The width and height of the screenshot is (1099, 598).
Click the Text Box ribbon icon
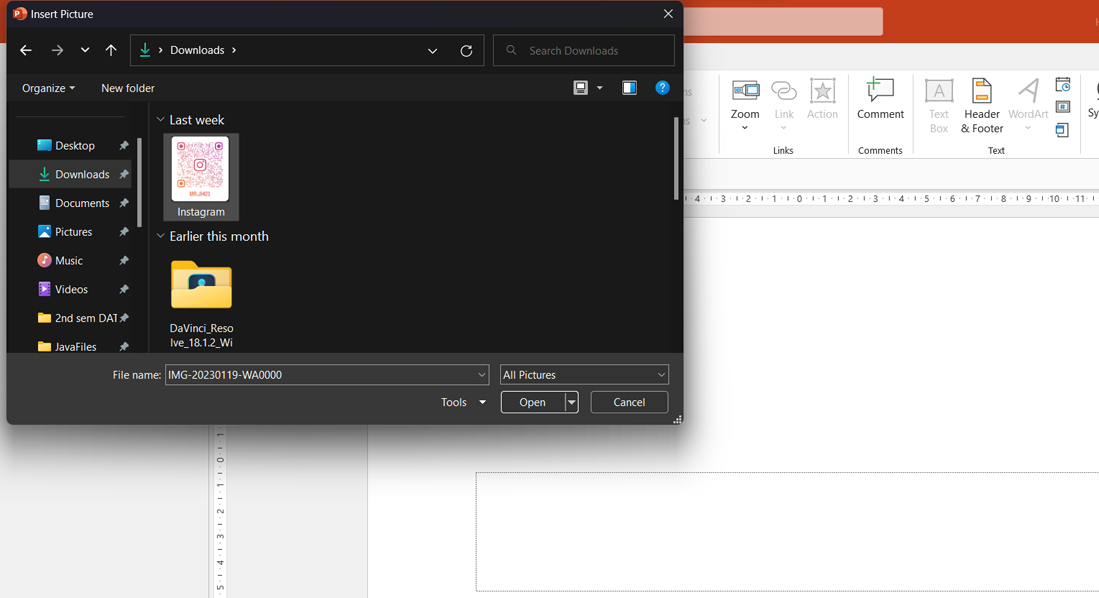pos(938,106)
